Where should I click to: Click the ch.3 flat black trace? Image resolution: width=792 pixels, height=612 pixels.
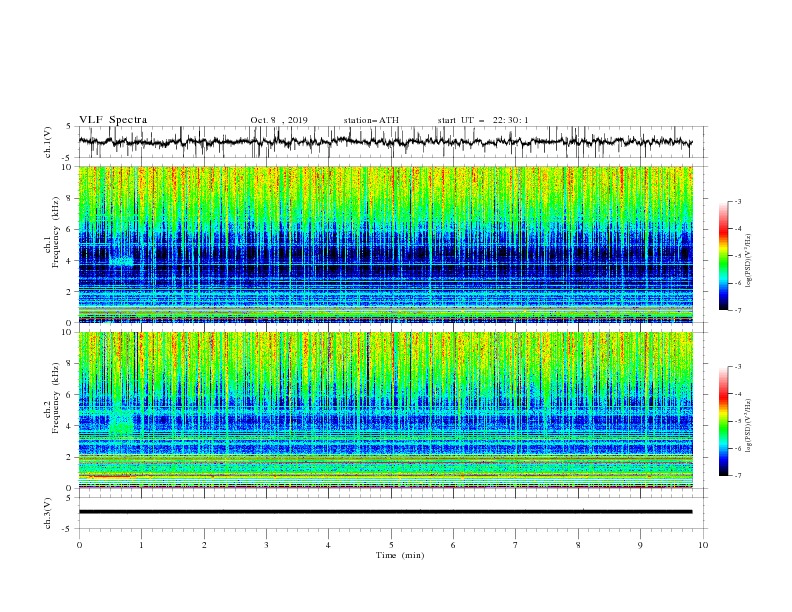point(385,512)
